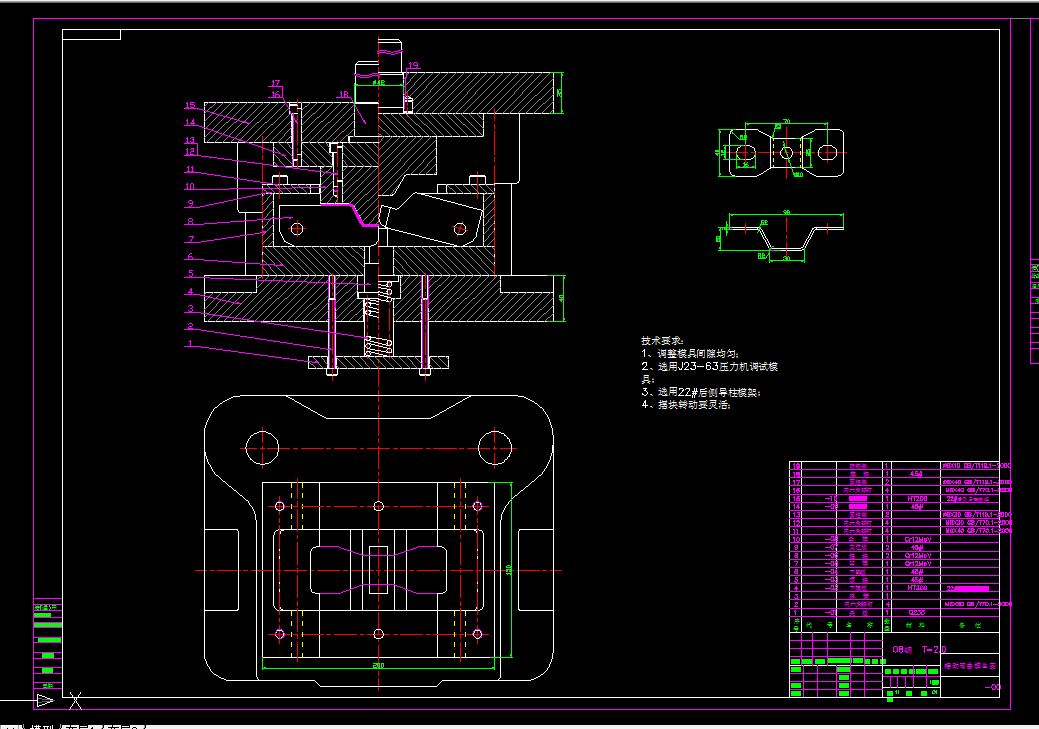Click callout number 11 in the section view

190,170
